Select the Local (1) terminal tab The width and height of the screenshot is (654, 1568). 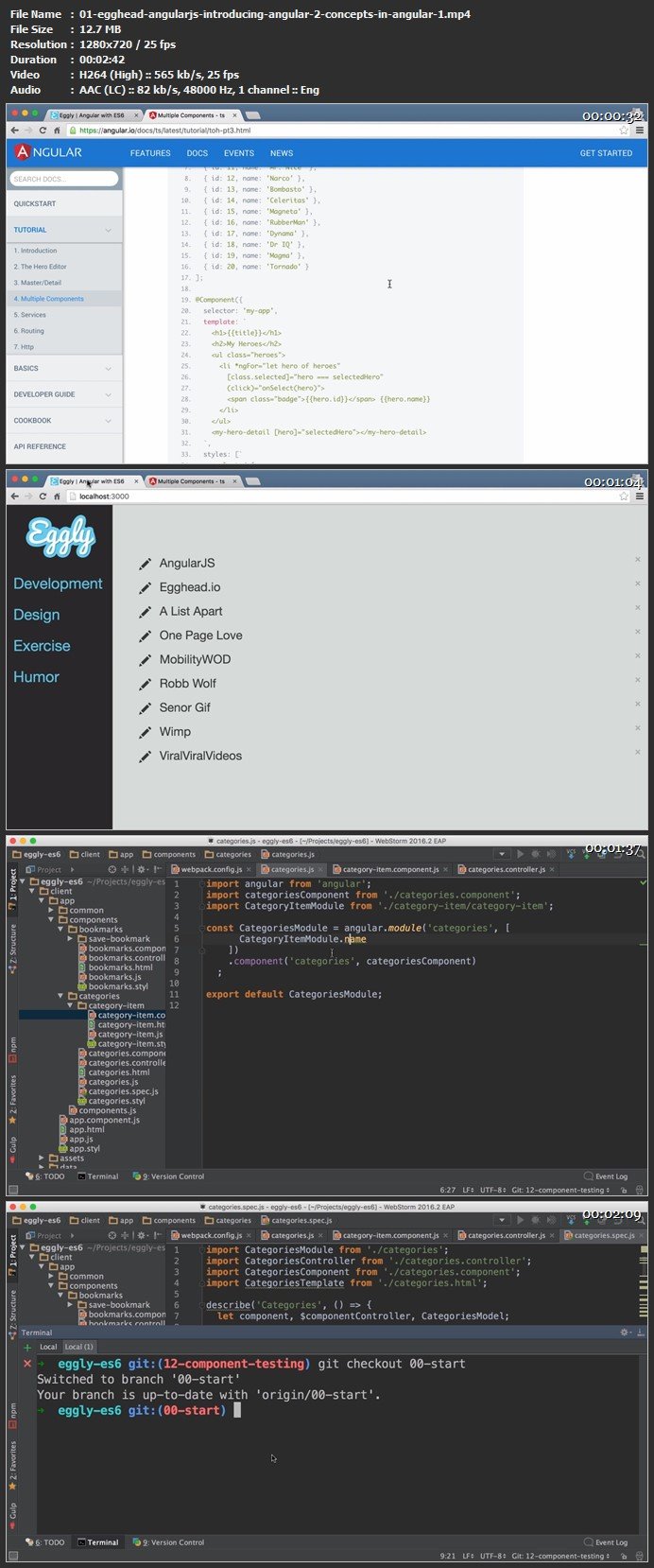pos(78,1347)
